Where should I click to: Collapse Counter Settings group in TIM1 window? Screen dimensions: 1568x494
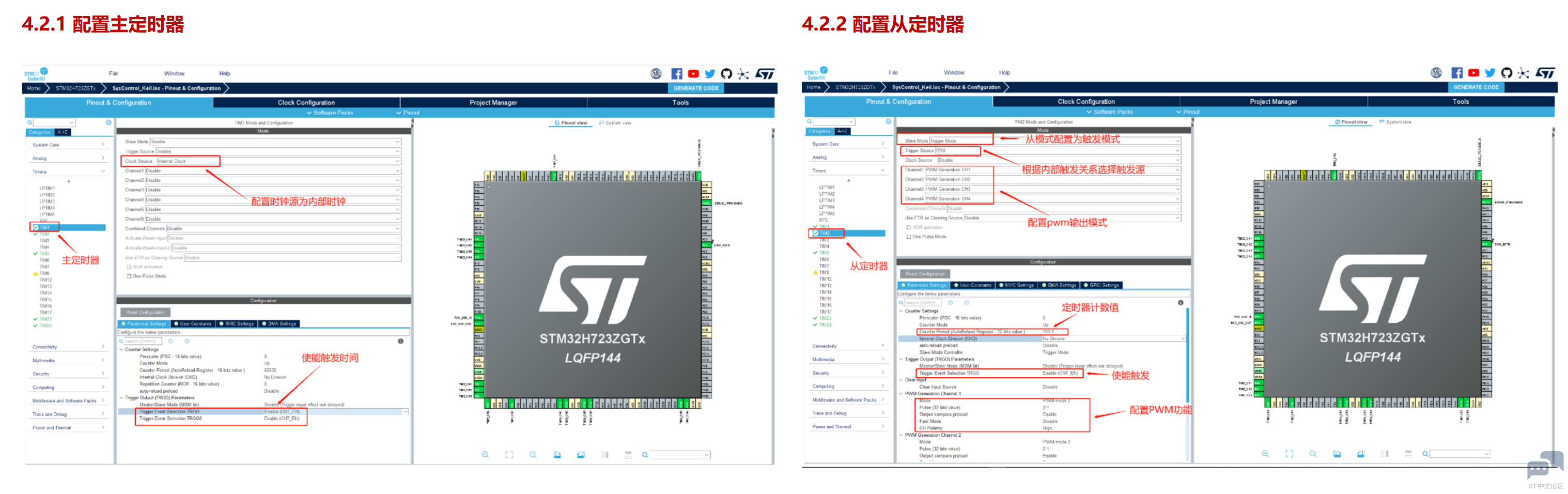coord(121,350)
